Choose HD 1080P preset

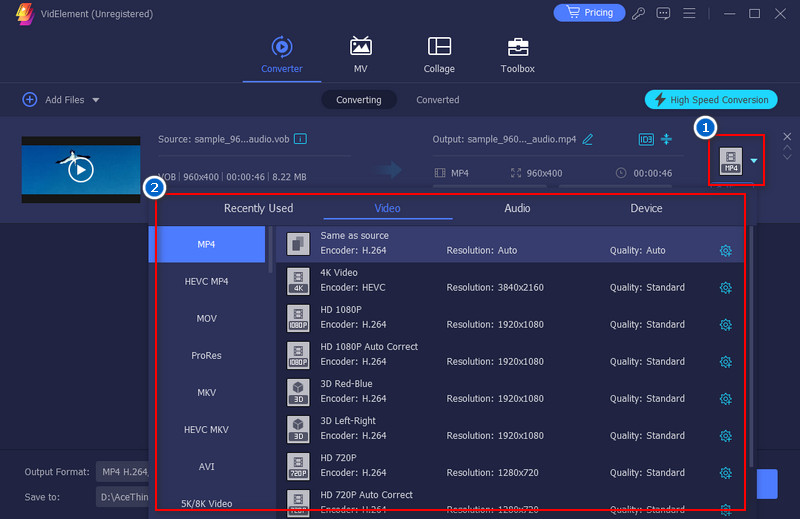point(510,317)
